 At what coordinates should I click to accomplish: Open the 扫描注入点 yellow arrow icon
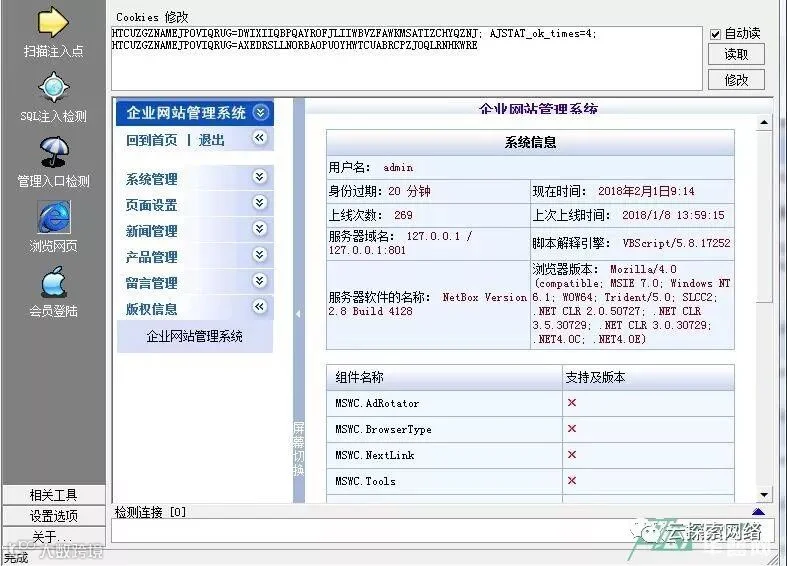[53, 22]
